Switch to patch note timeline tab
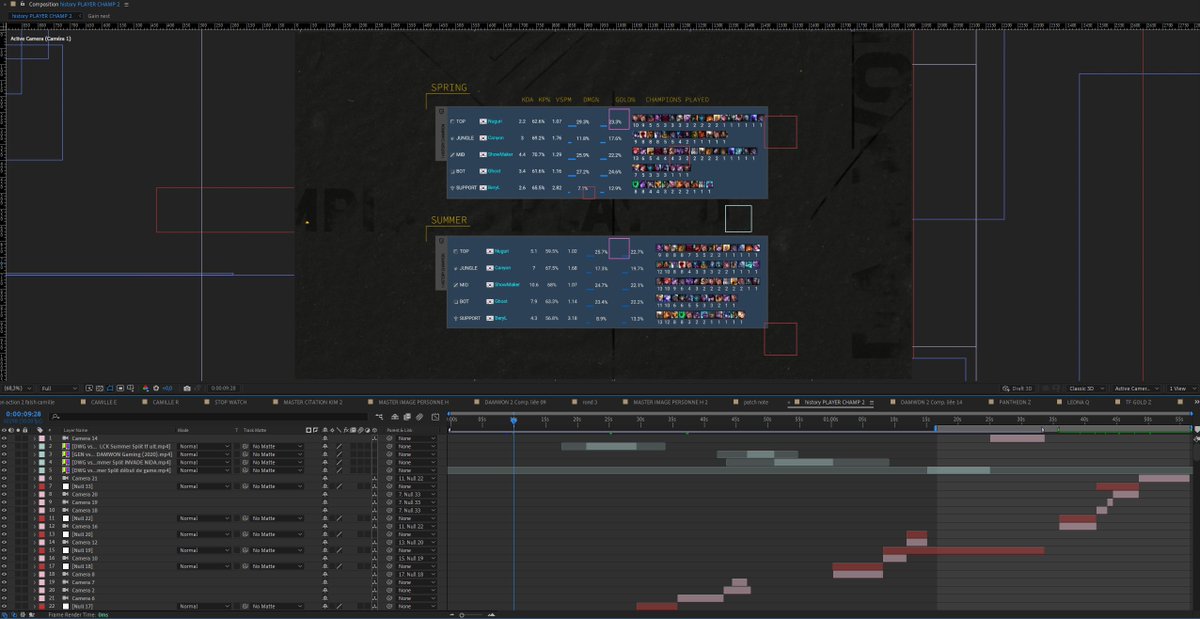Screen dimensions: 1200x619 click(755, 401)
